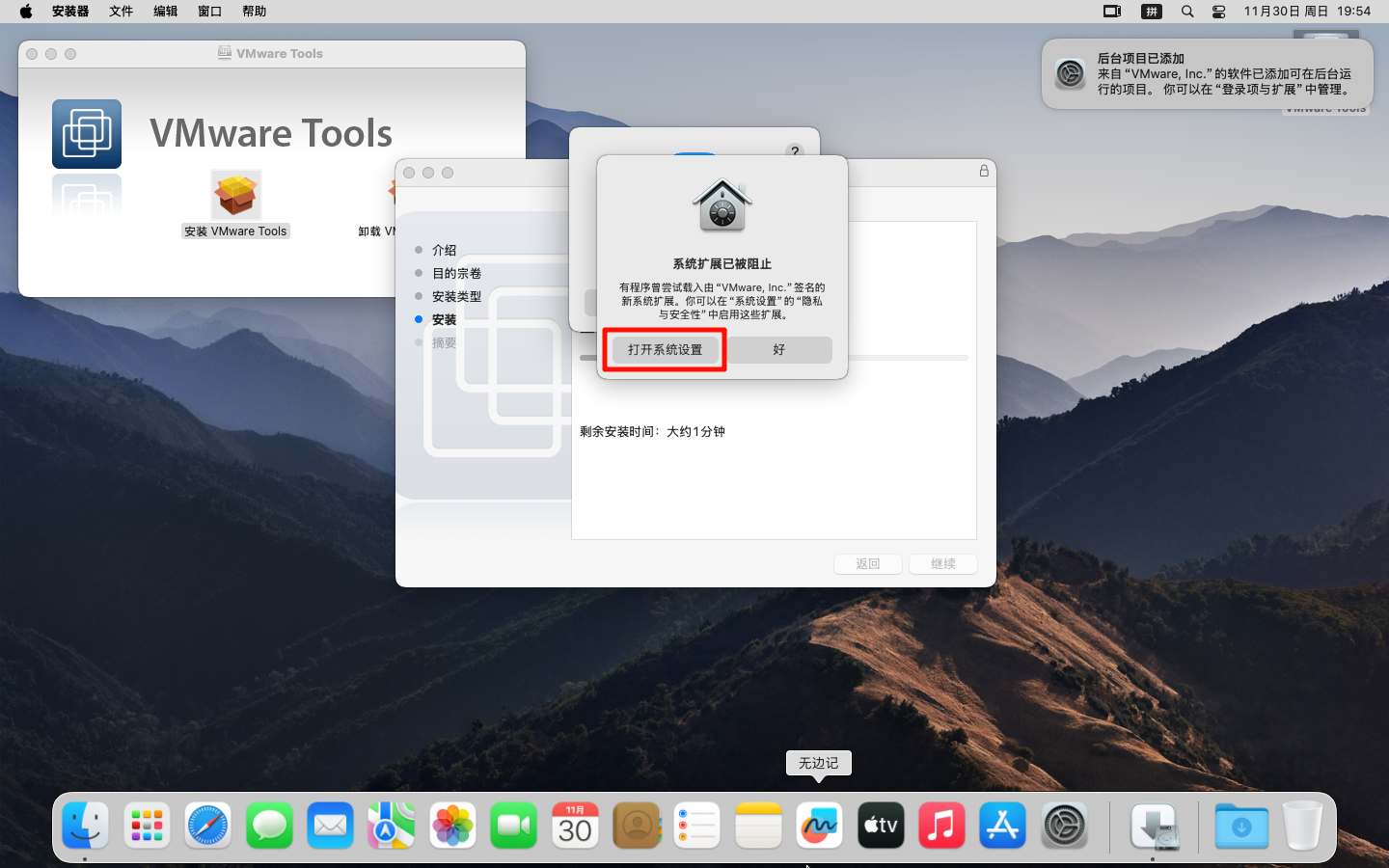Open Freeform (无边记) from the Dock
This screenshot has height=868, width=1389.
pyautogui.click(x=820, y=826)
